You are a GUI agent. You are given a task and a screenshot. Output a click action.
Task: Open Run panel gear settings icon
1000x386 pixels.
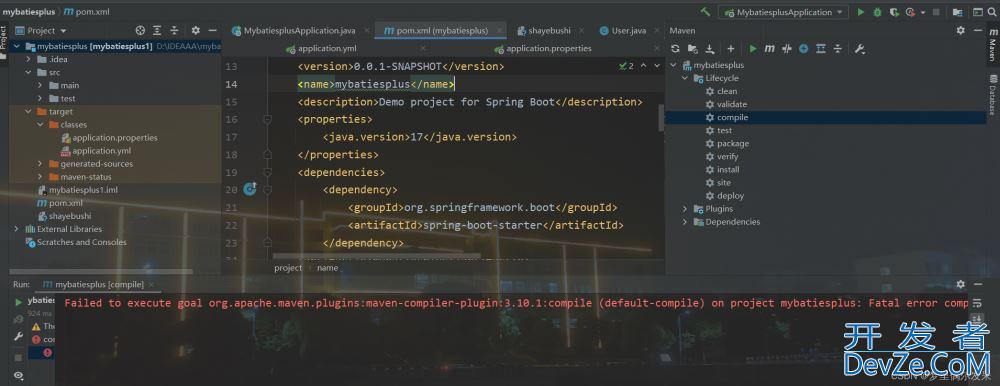[961, 285]
